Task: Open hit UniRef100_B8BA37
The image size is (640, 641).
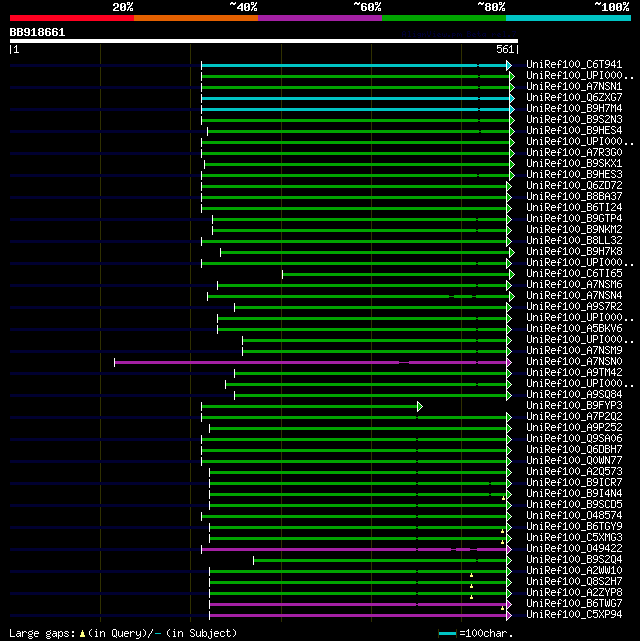Action: click(x=574, y=197)
